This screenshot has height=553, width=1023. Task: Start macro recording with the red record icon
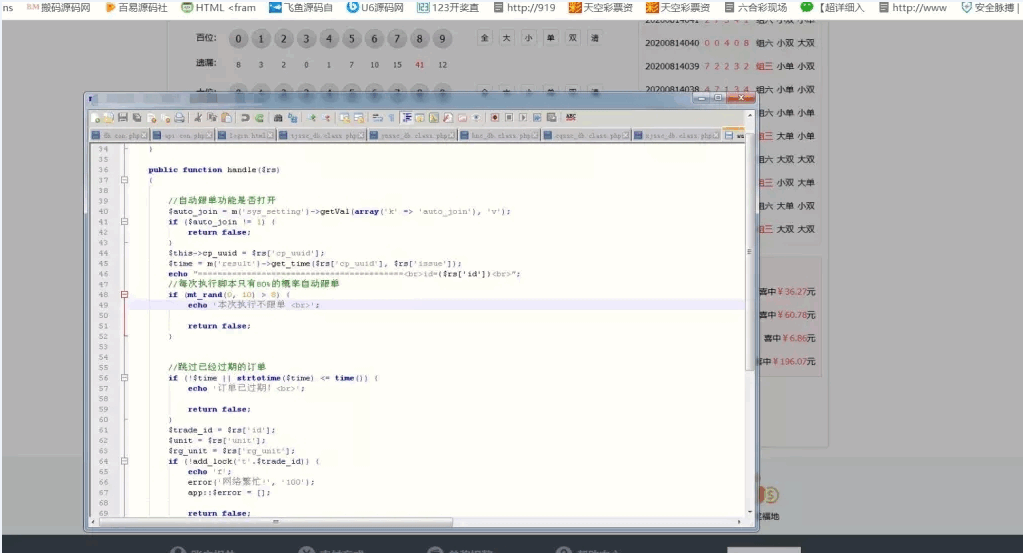494,117
